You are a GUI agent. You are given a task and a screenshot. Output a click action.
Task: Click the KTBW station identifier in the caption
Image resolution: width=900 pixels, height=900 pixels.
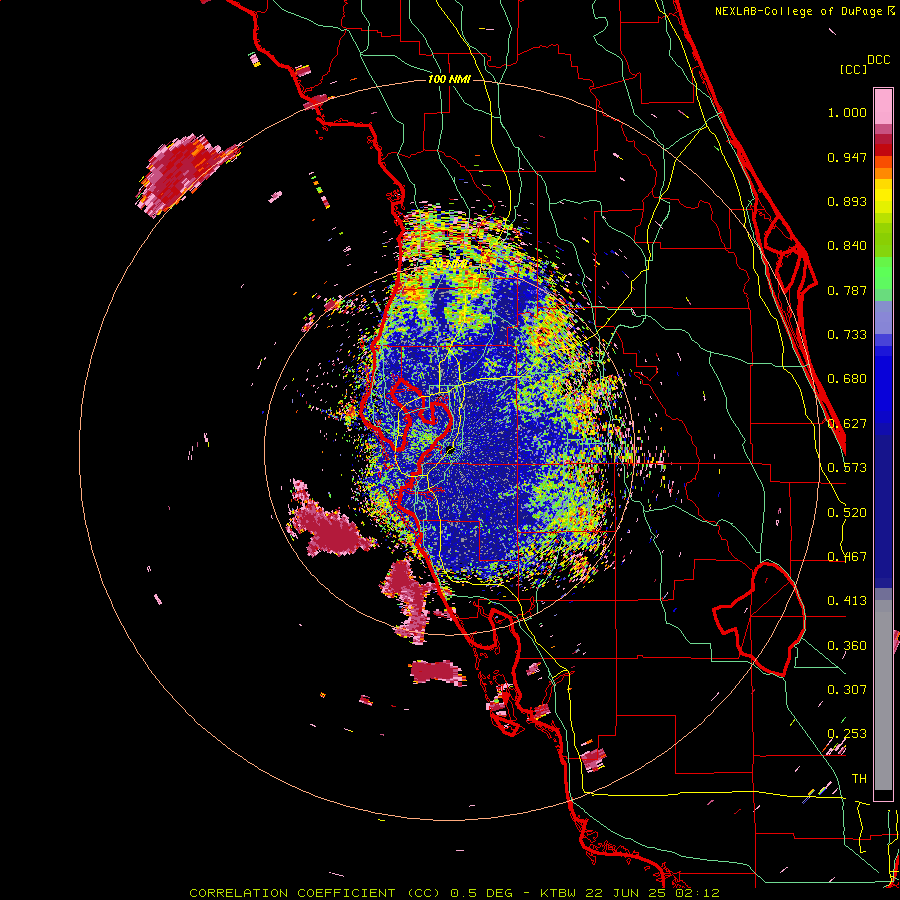(x=560, y=893)
